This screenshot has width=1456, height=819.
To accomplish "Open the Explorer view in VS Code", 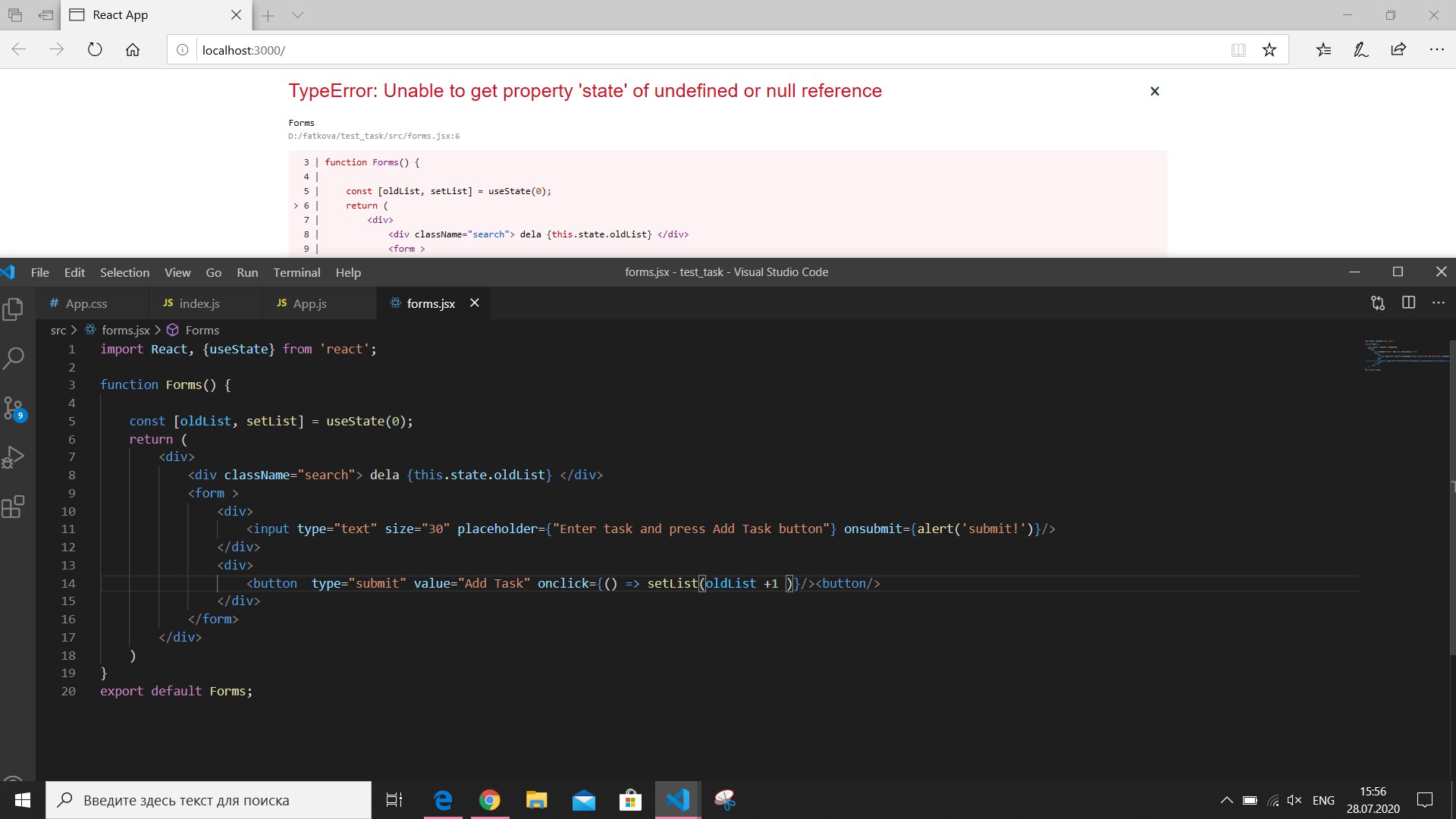I will pos(14,309).
